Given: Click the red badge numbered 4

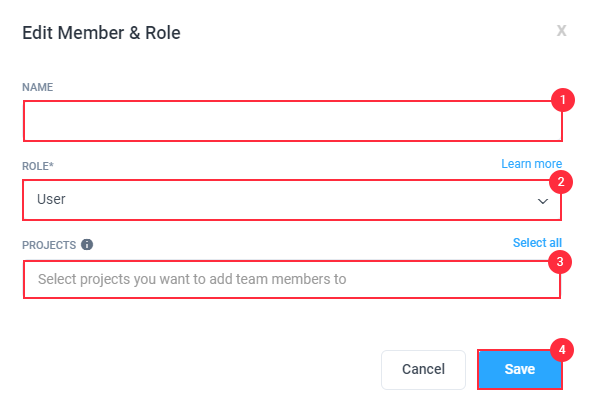Looking at the screenshot, I should [x=562, y=350].
